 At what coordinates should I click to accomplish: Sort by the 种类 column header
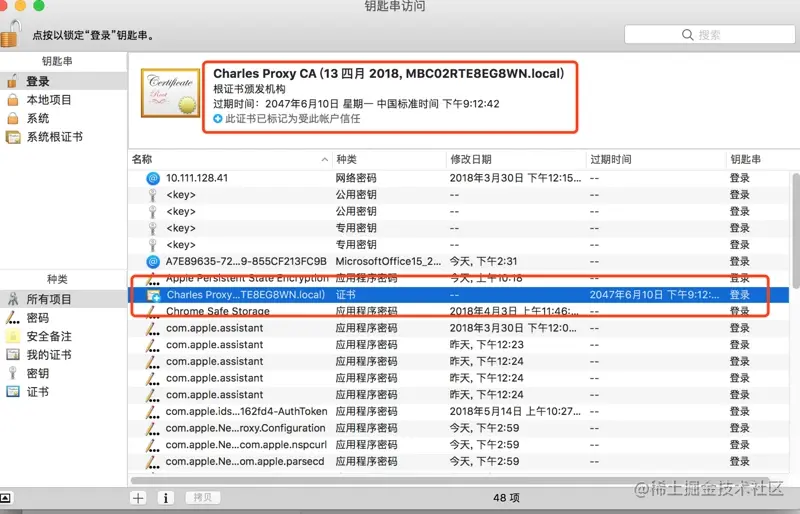[390, 159]
